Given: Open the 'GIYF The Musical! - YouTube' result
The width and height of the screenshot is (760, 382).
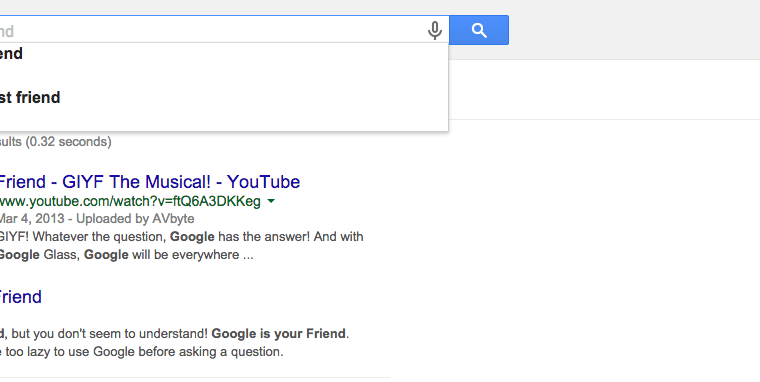Looking at the screenshot, I should click(x=150, y=182).
